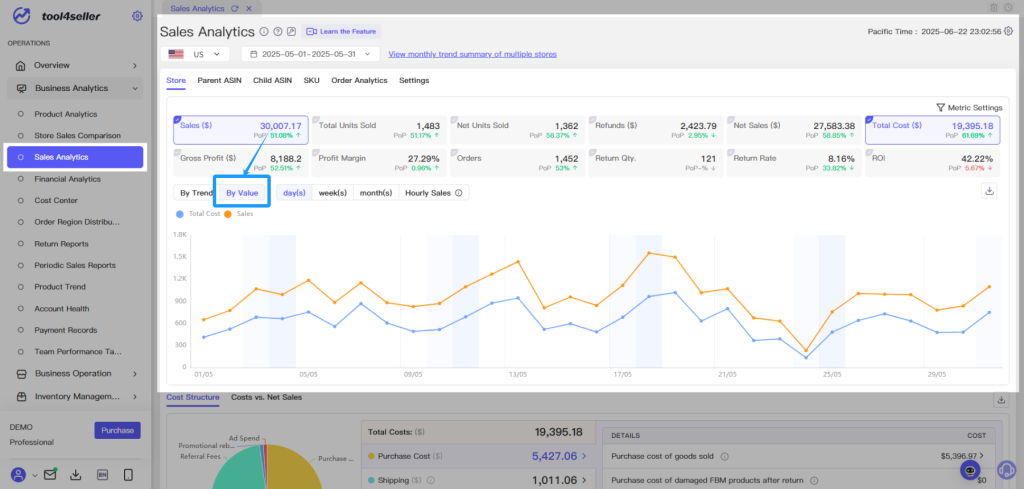Click the Purchase button
1024x489 pixels.
pos(118,430)
